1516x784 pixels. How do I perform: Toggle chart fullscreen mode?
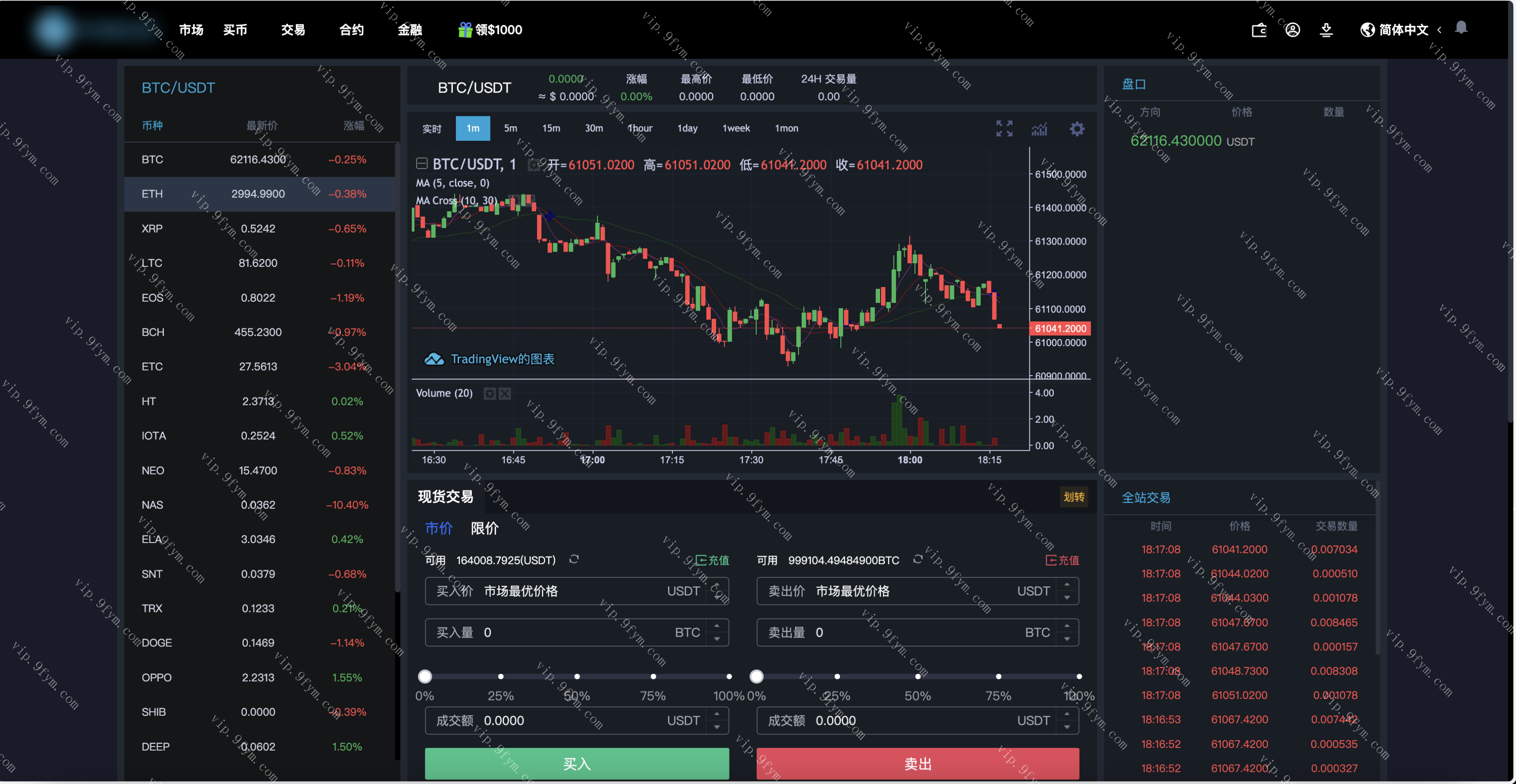pos(1004,128)
